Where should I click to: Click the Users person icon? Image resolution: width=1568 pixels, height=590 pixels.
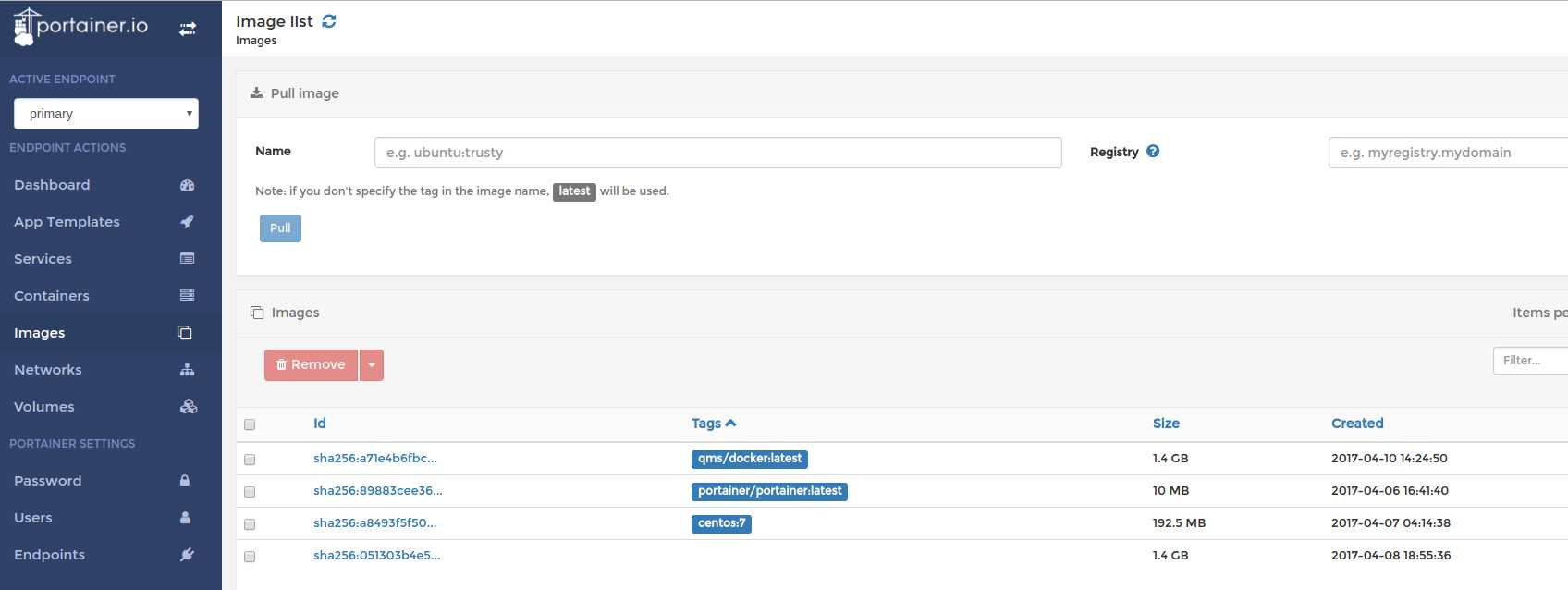coord(185,518)
